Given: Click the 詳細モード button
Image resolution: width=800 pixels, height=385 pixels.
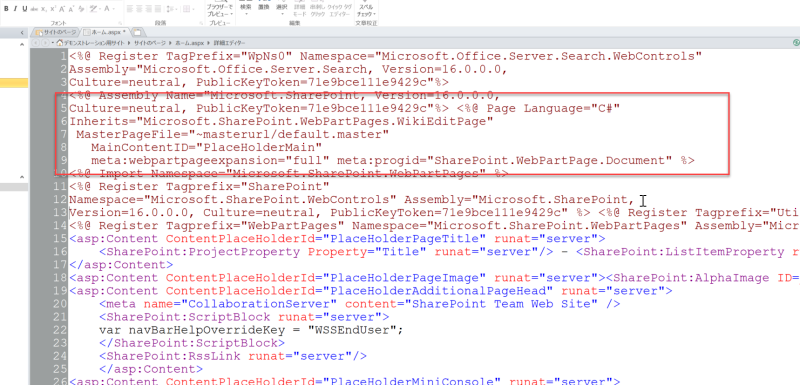Looking at the screenshot, I should 299,9.
